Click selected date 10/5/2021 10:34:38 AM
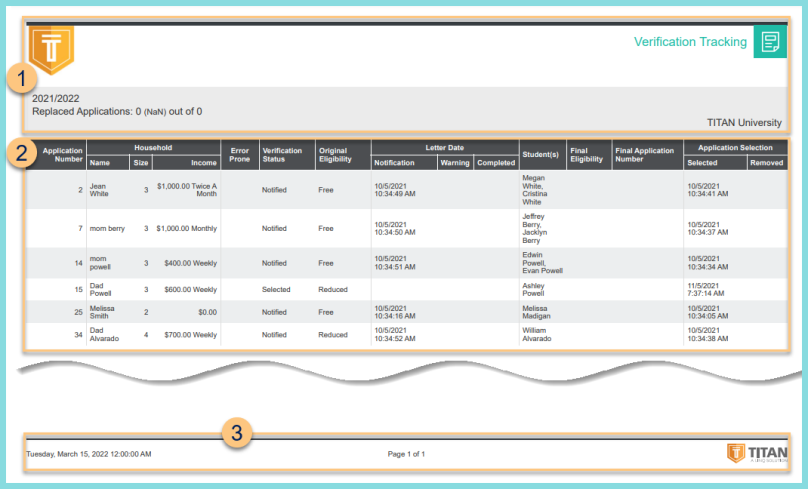This screenshot has width=808, height=489. point(708,334)
